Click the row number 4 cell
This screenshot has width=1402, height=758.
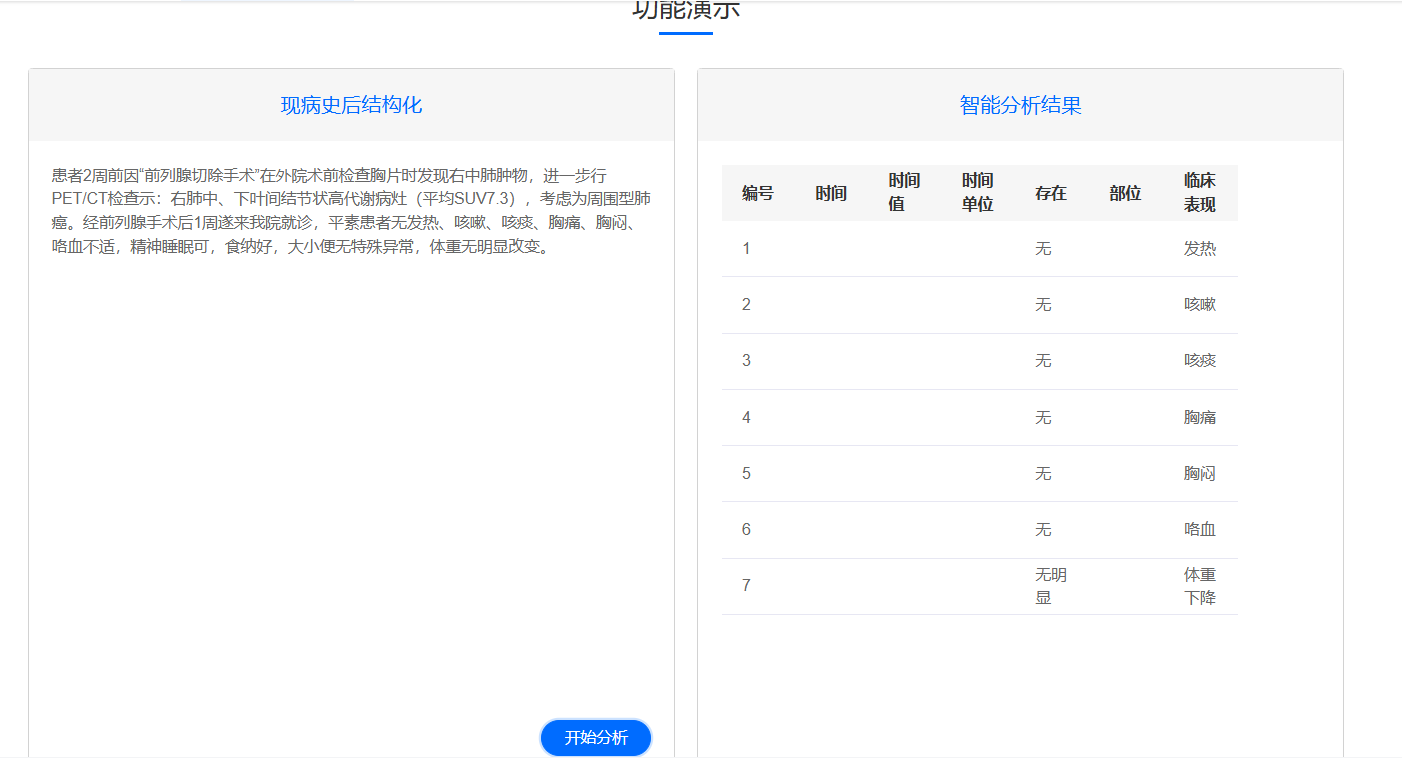coord(746,417)
